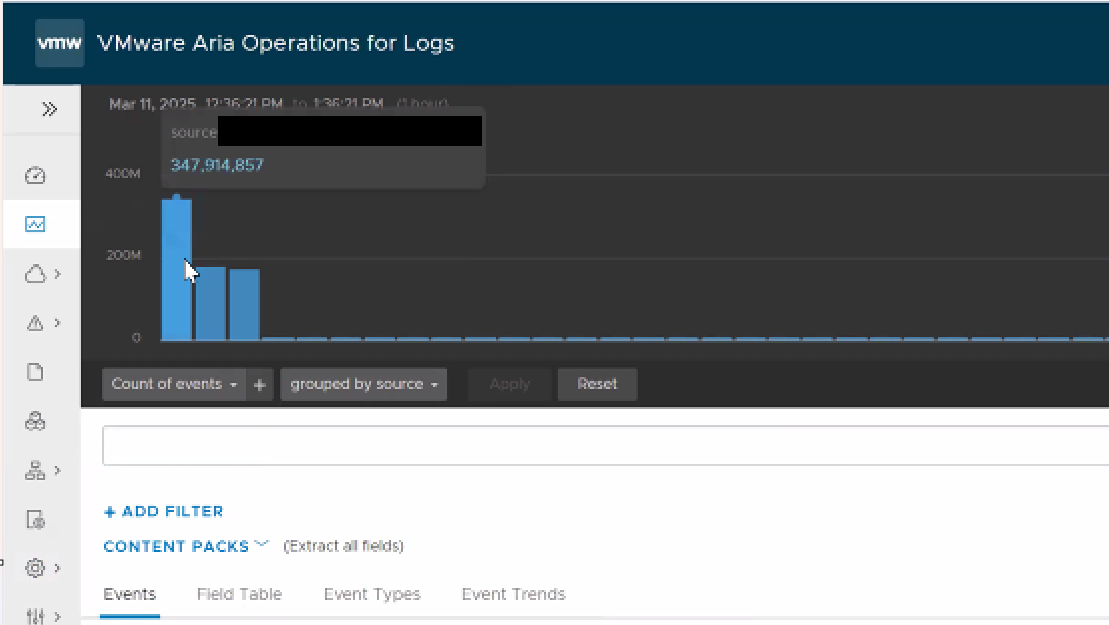The width and height of the screenshot is (1109, 625).
Task: Expand the hierarchy nodes menu chevron
Action: [58, 470]
